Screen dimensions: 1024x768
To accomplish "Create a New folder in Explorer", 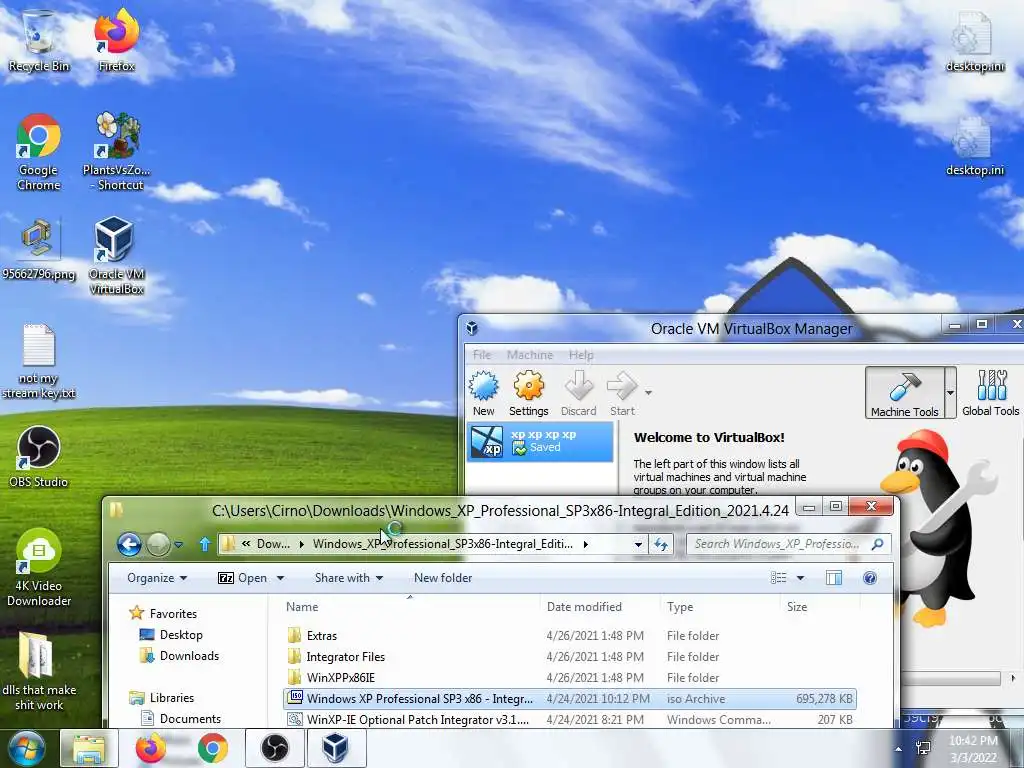I will pyautogui.click(x=443, y=578).
